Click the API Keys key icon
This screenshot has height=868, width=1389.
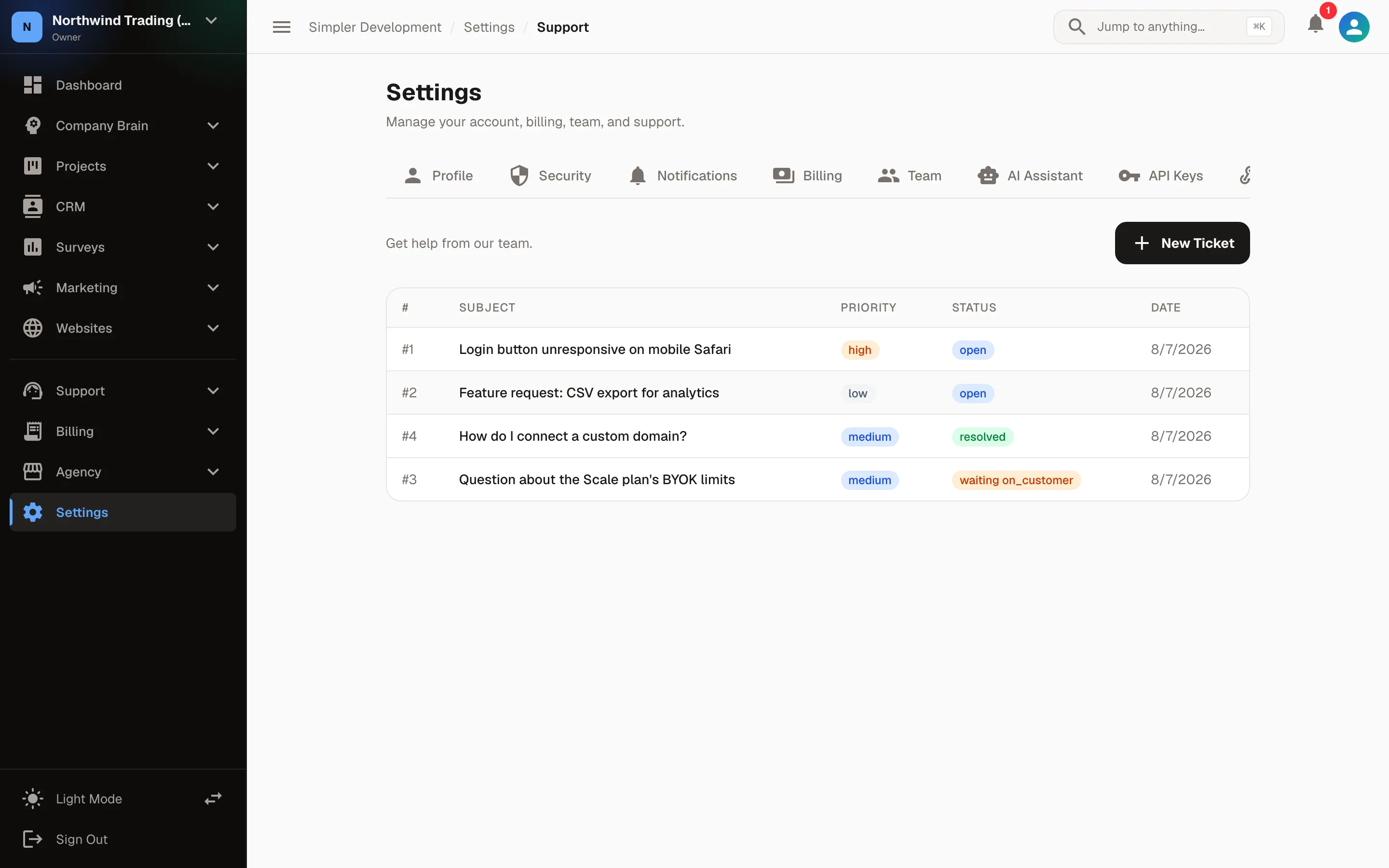[x=1129, y=175]
